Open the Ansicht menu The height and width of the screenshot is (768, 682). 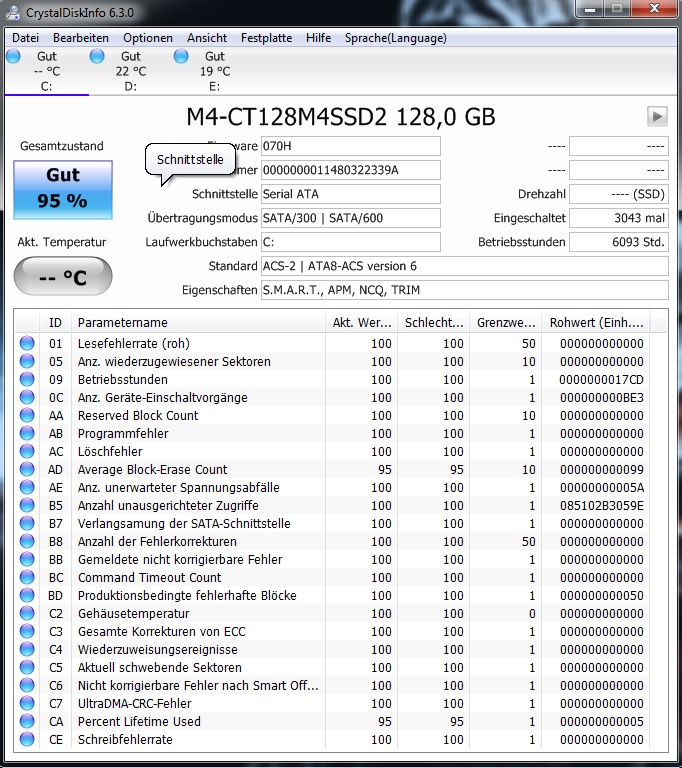click(x=207, y=38)
